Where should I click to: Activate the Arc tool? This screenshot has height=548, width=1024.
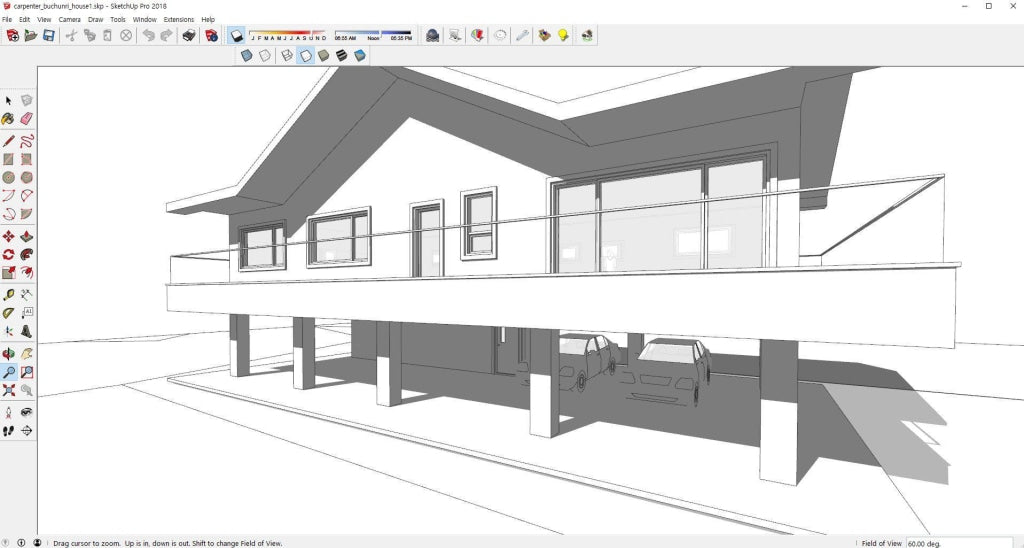pyautogui.click(x=8, y=195)
